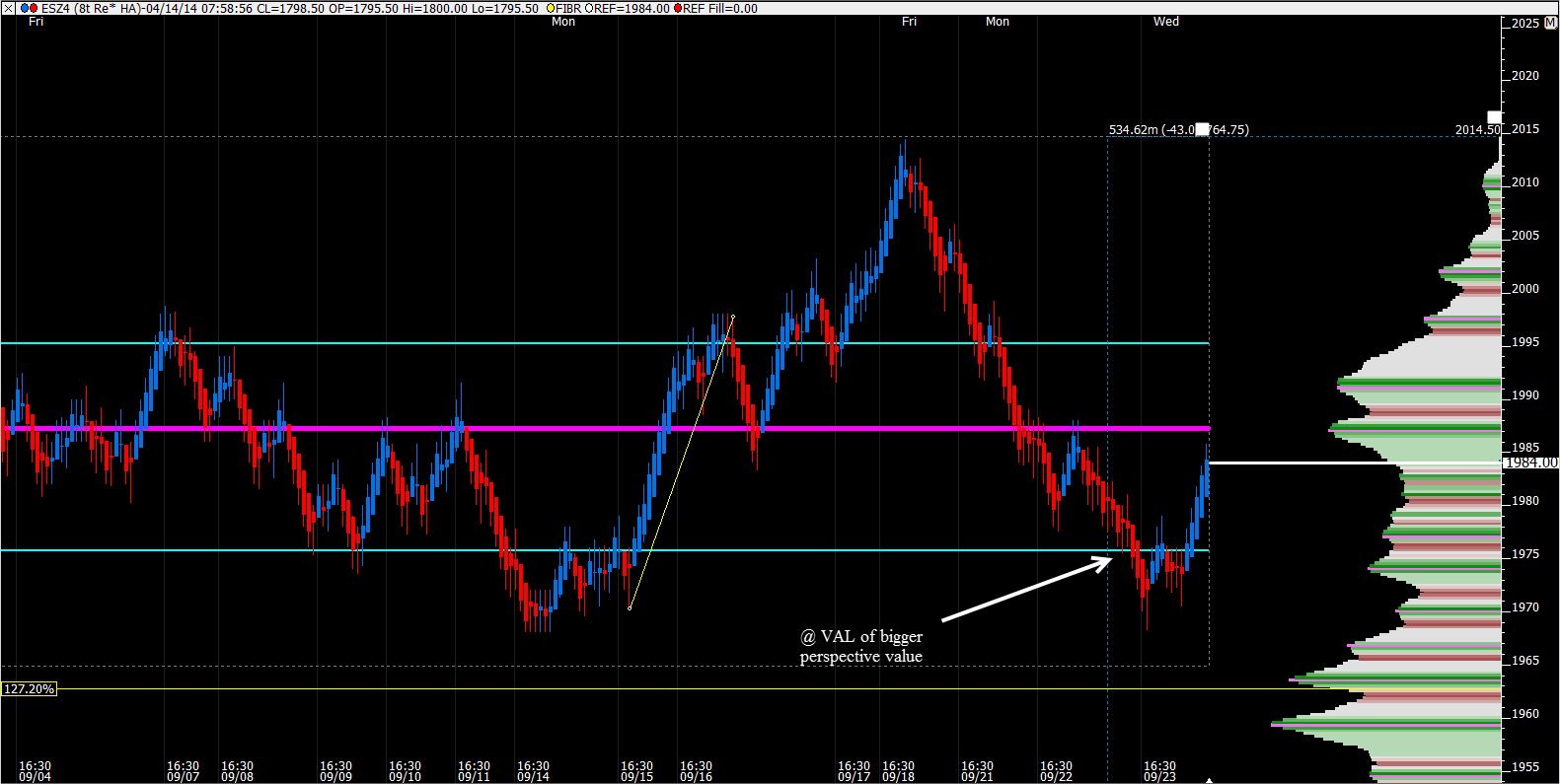Click the red dot before REF Fill
This screenshot has width=1560, height=784.
tap(678, 8)
